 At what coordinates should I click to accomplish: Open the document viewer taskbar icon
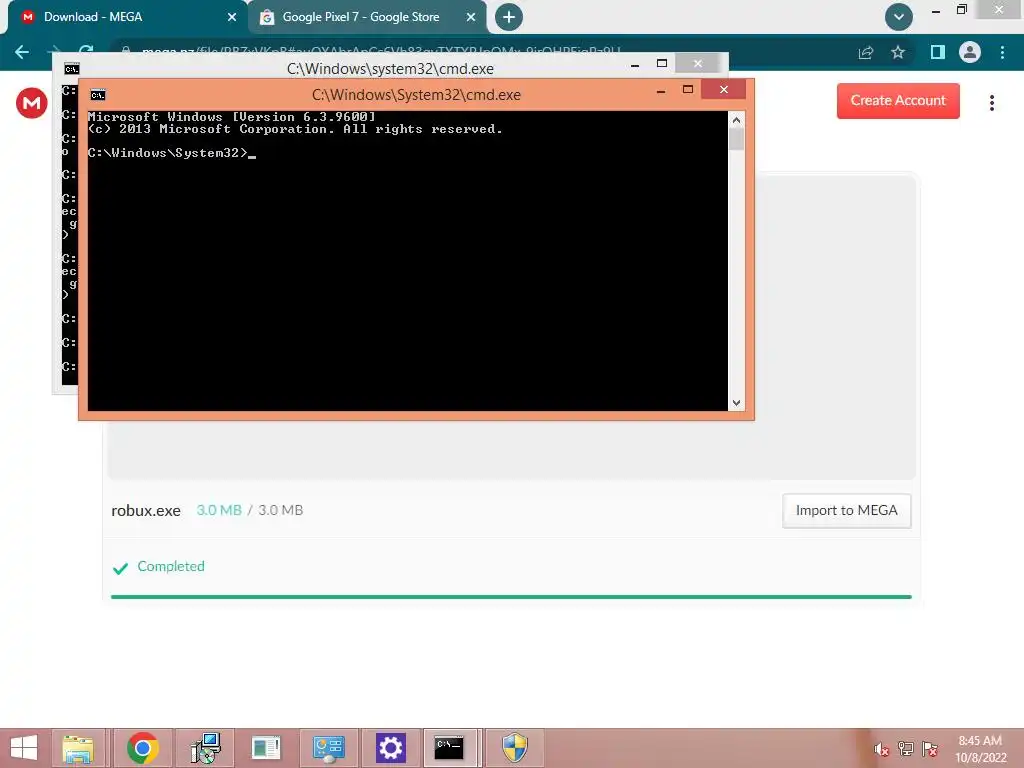[266, 748]
